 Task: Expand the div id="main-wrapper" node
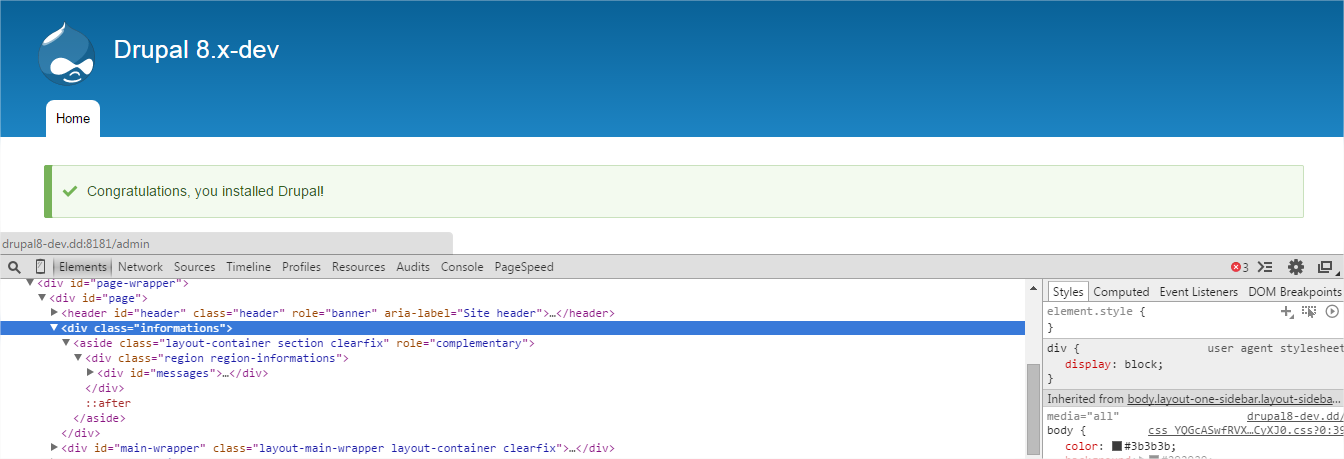pyautogui.click(x=55, y=448)
